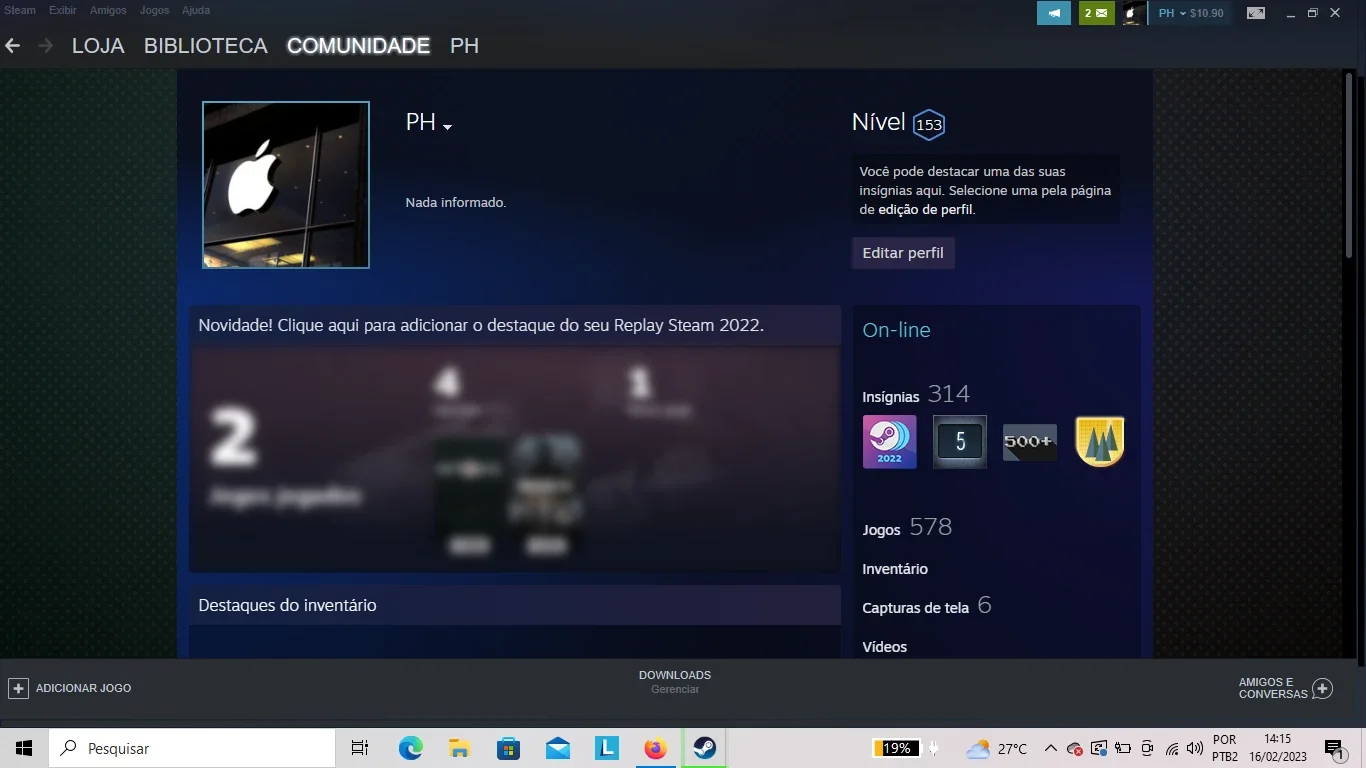Launch Firefox from the taskbar
The width and height of the screenshot is (1366, 768).
click(x=656, y=748)
